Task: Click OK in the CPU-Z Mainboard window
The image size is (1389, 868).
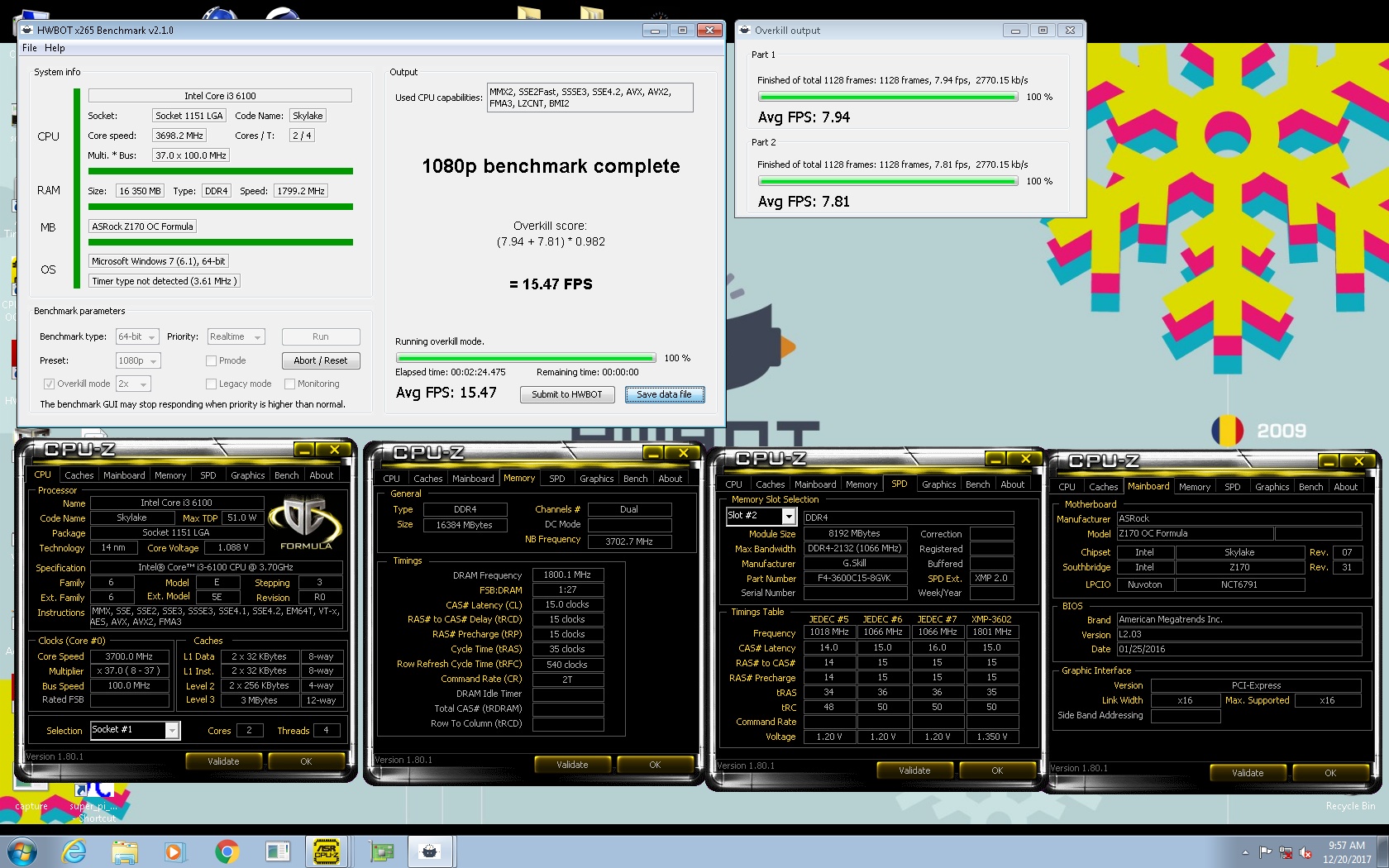Action: [1330, 773]
